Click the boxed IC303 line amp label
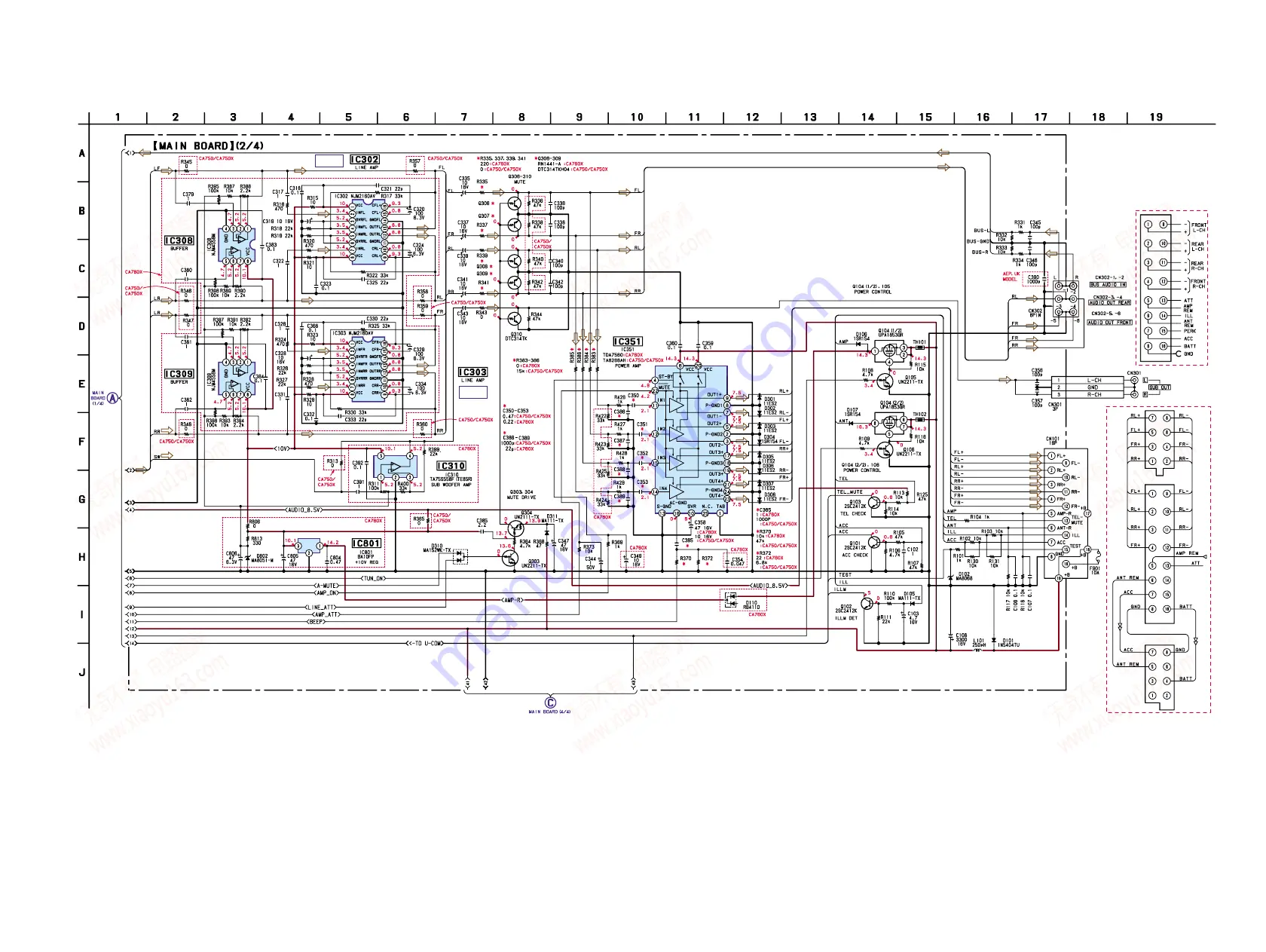 (x=472, y=372)
